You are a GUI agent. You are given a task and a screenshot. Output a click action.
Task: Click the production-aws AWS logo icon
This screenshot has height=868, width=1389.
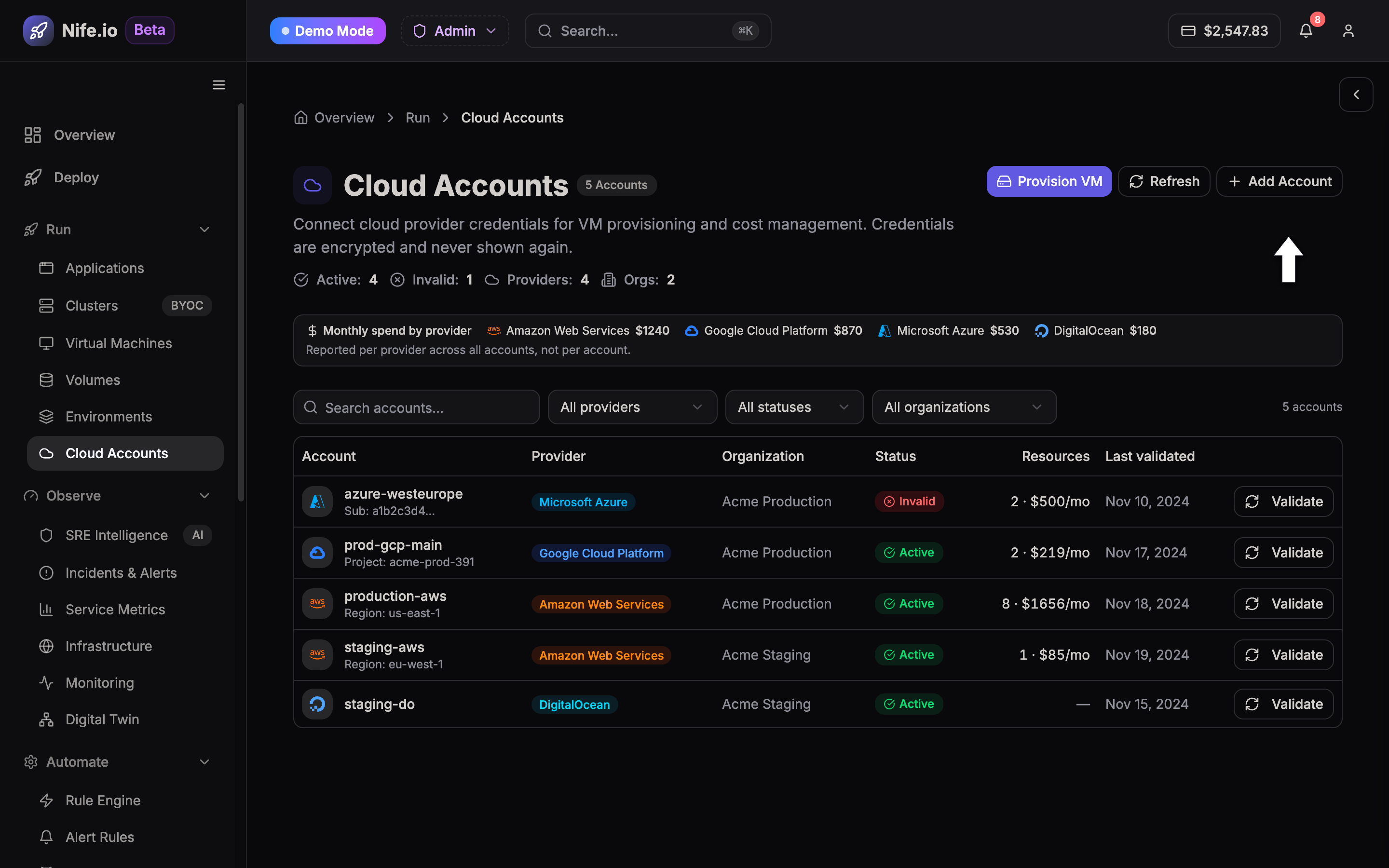point(317,604)
